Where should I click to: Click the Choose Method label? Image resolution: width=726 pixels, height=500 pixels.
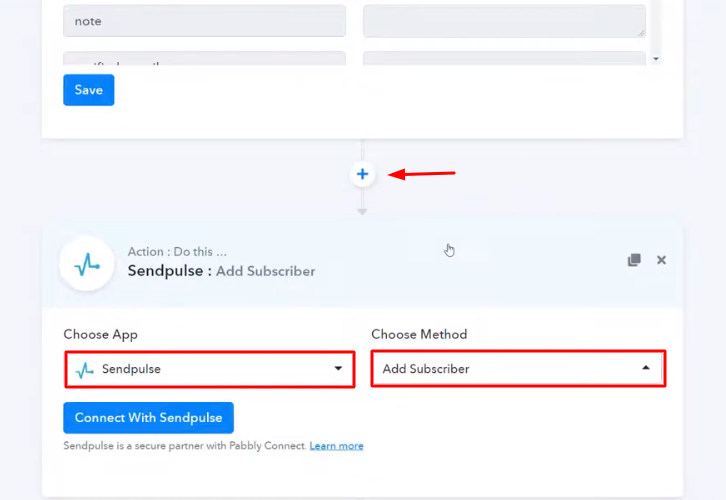[419, 334]
